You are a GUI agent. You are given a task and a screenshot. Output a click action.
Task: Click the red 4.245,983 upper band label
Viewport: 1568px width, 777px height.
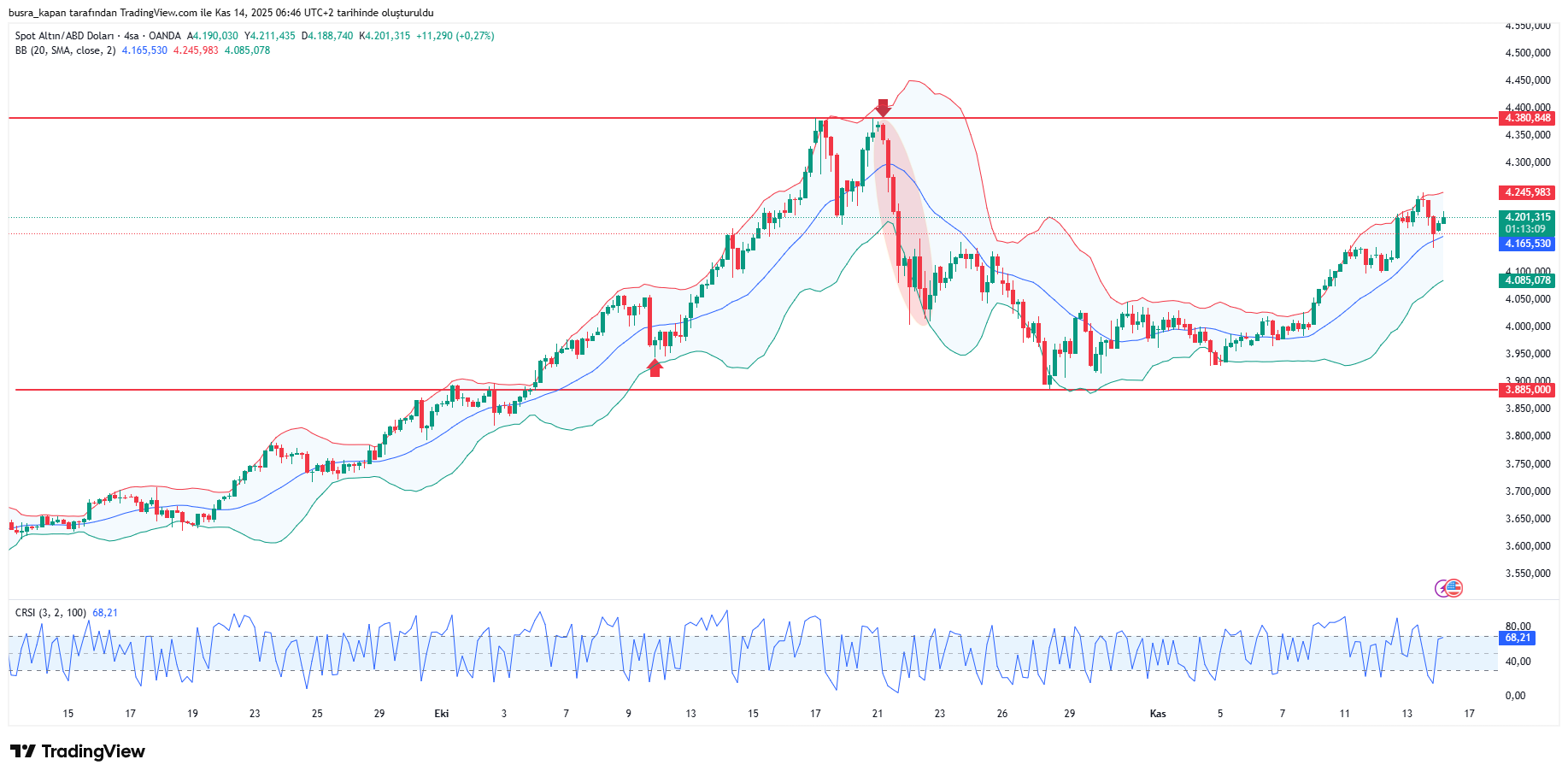[1527, 192]
